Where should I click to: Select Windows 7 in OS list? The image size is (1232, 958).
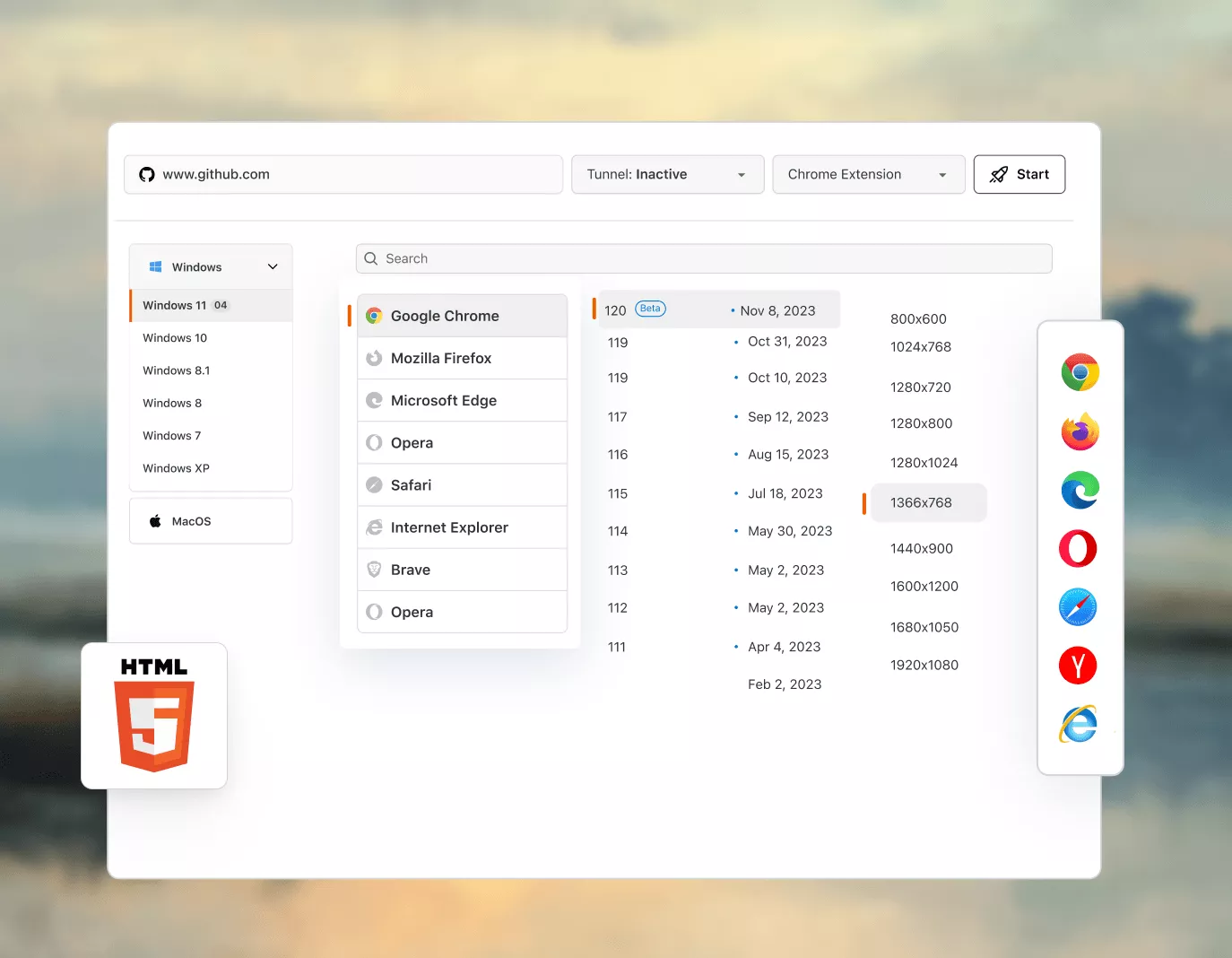click(x=211, y=436)
